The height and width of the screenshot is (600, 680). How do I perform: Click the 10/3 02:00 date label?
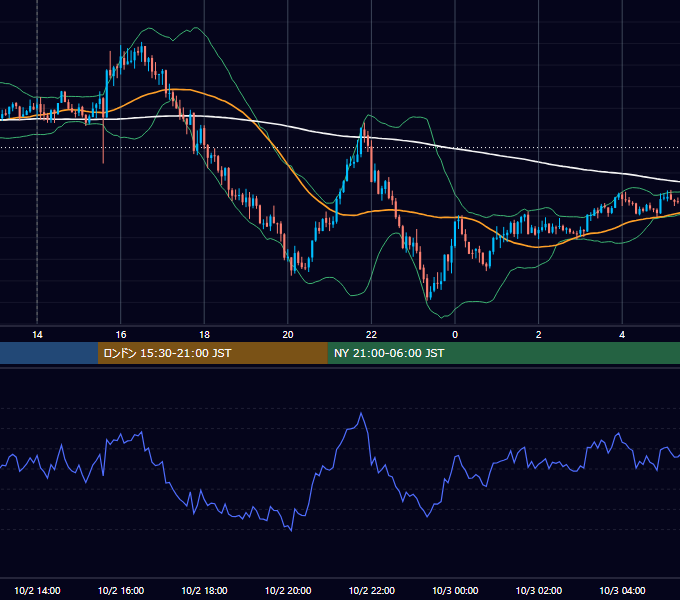539,590
